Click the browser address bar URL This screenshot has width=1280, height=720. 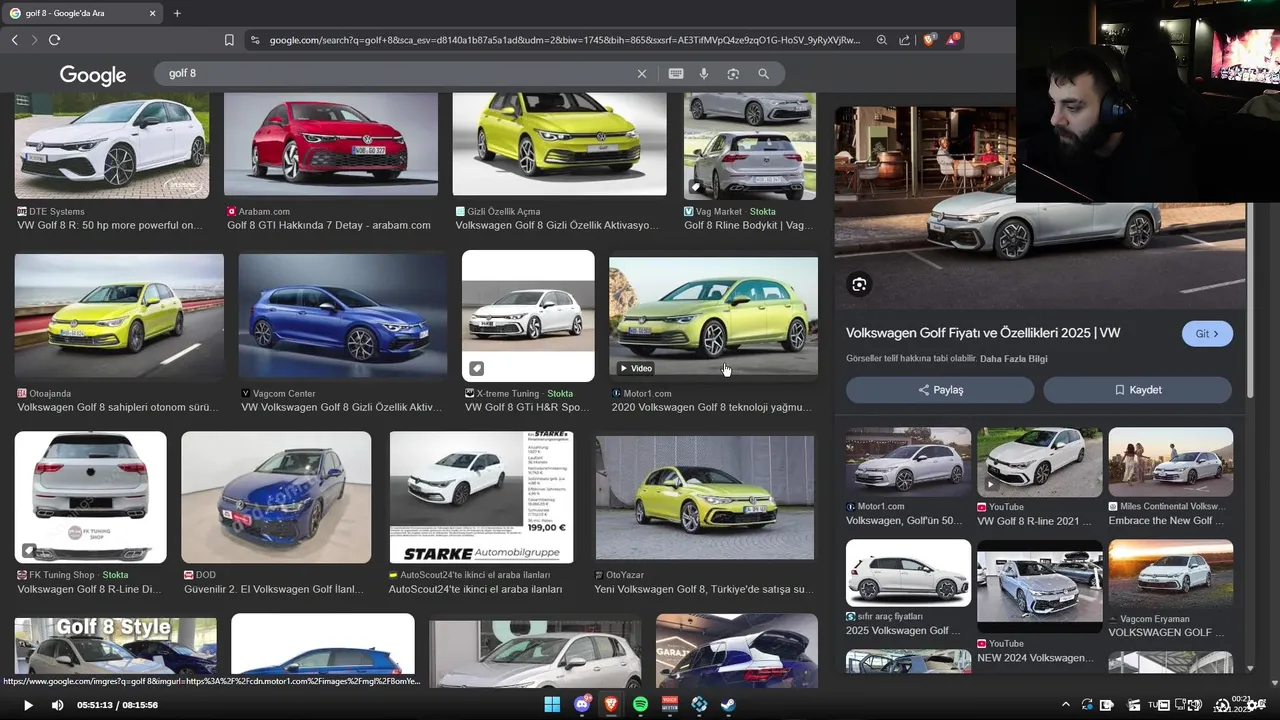point(565,40)
